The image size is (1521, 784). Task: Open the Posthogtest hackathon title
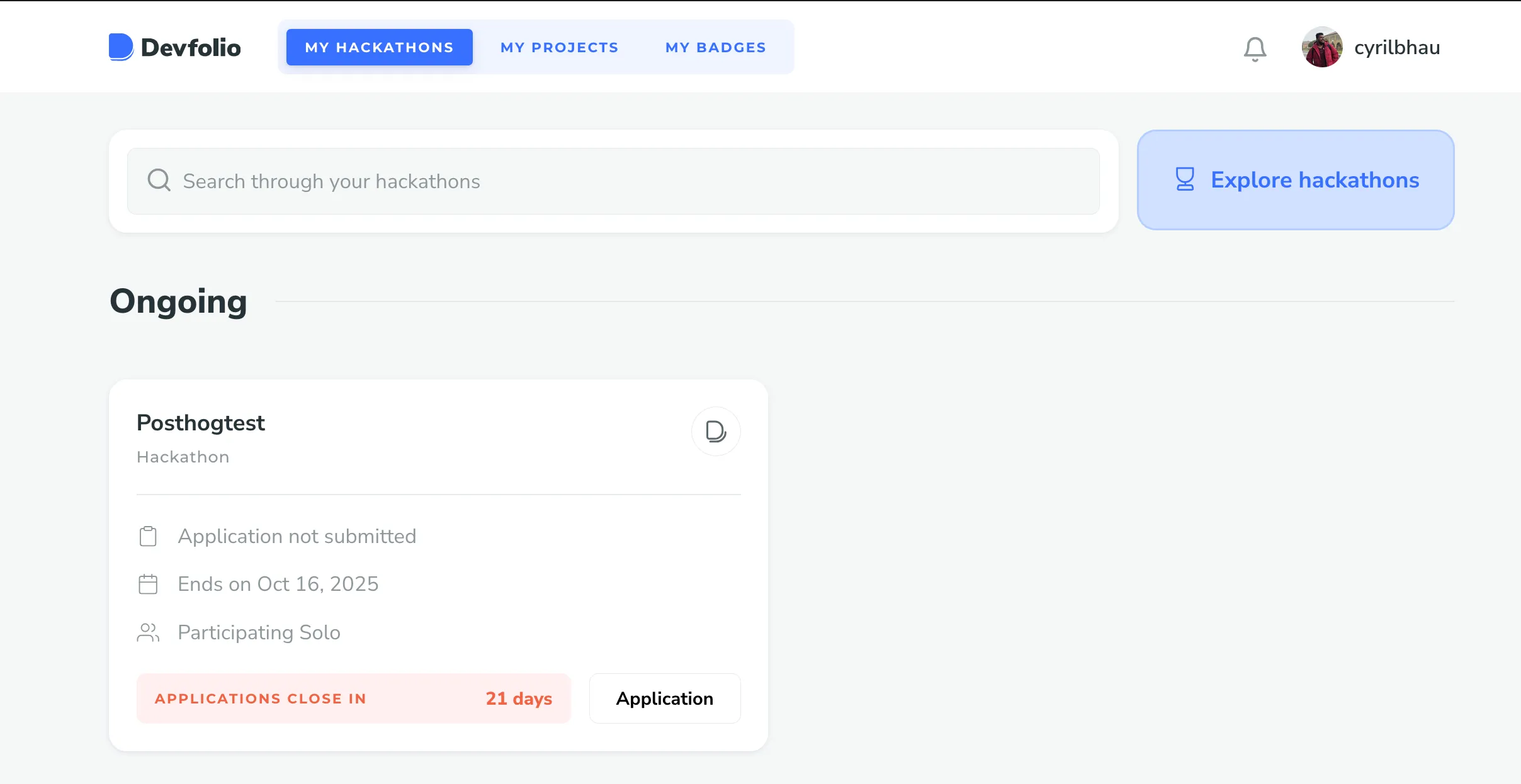(200, 423)
